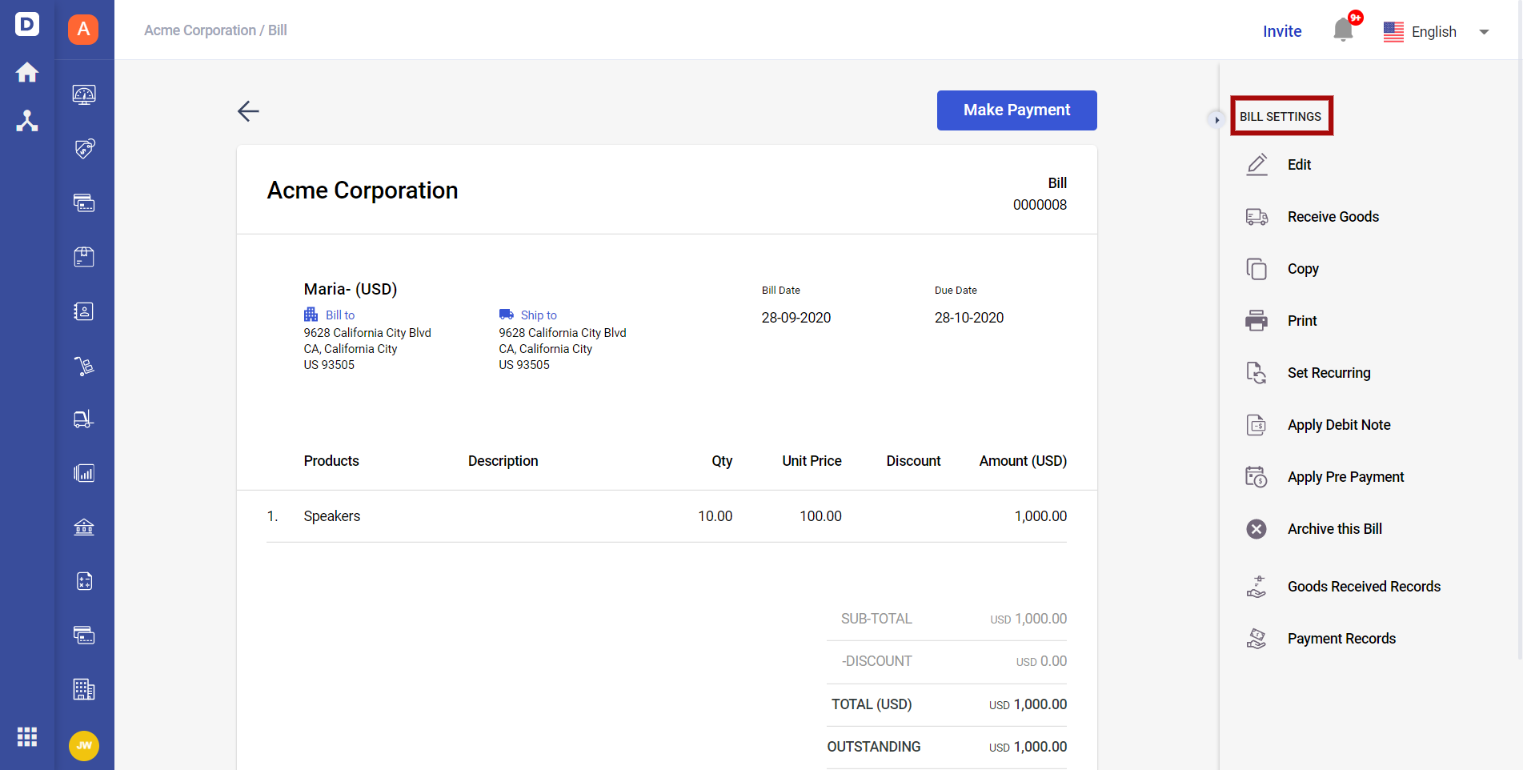Click the quantity 10.00 cell

(715, 517)
